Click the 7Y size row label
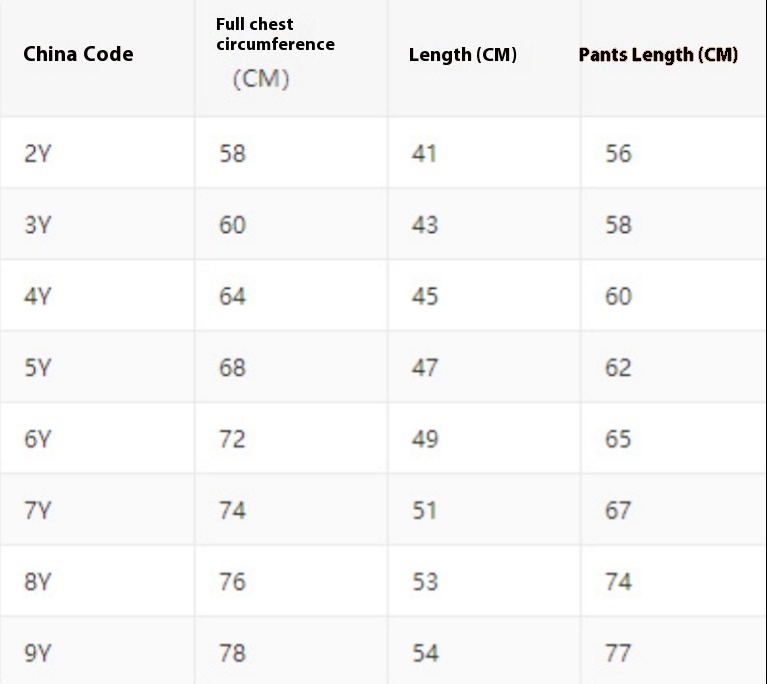767x684 pixels. (x=37, y=510)
